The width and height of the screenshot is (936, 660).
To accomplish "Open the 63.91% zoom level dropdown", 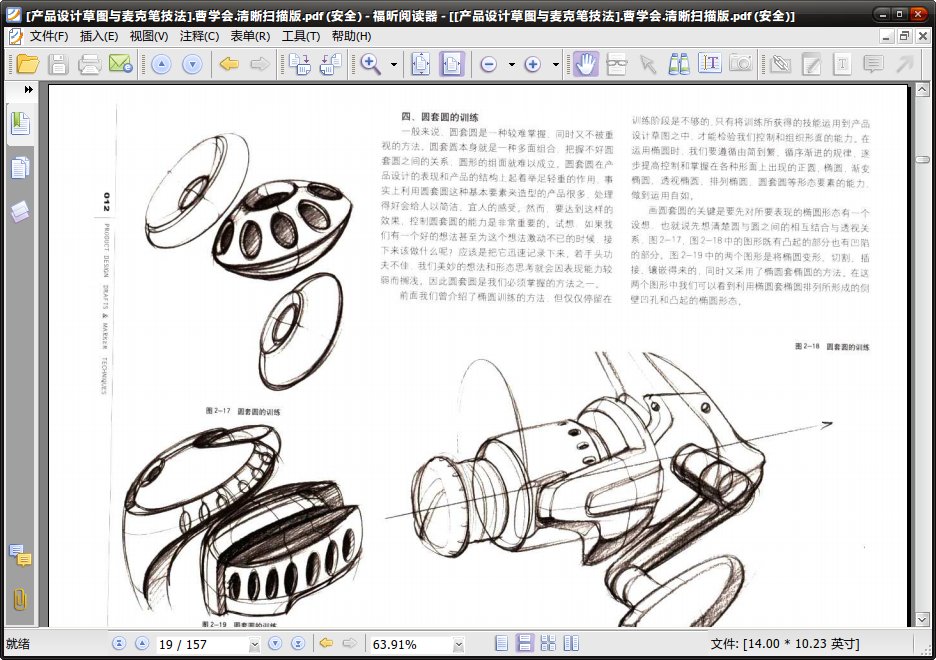I will (x=458, y=644).
